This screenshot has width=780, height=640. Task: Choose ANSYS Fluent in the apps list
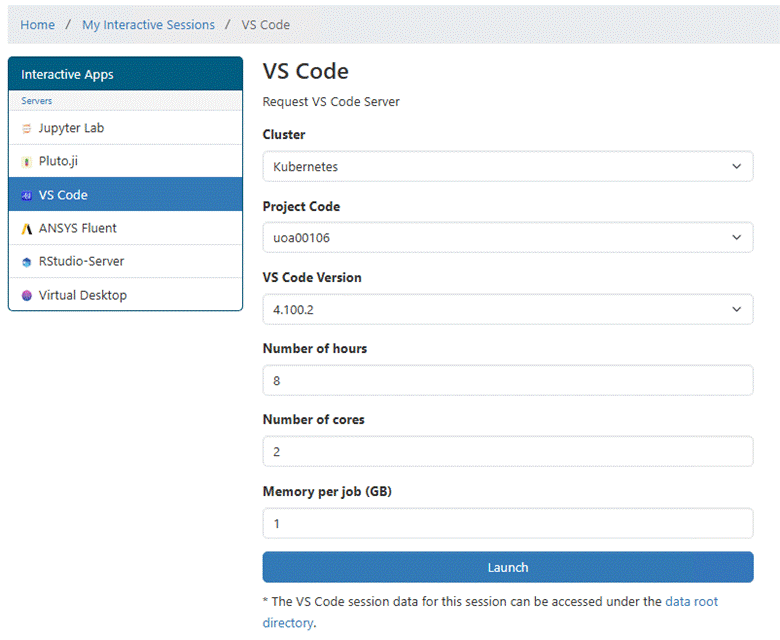pyautogui.click(x=78, y=228)
